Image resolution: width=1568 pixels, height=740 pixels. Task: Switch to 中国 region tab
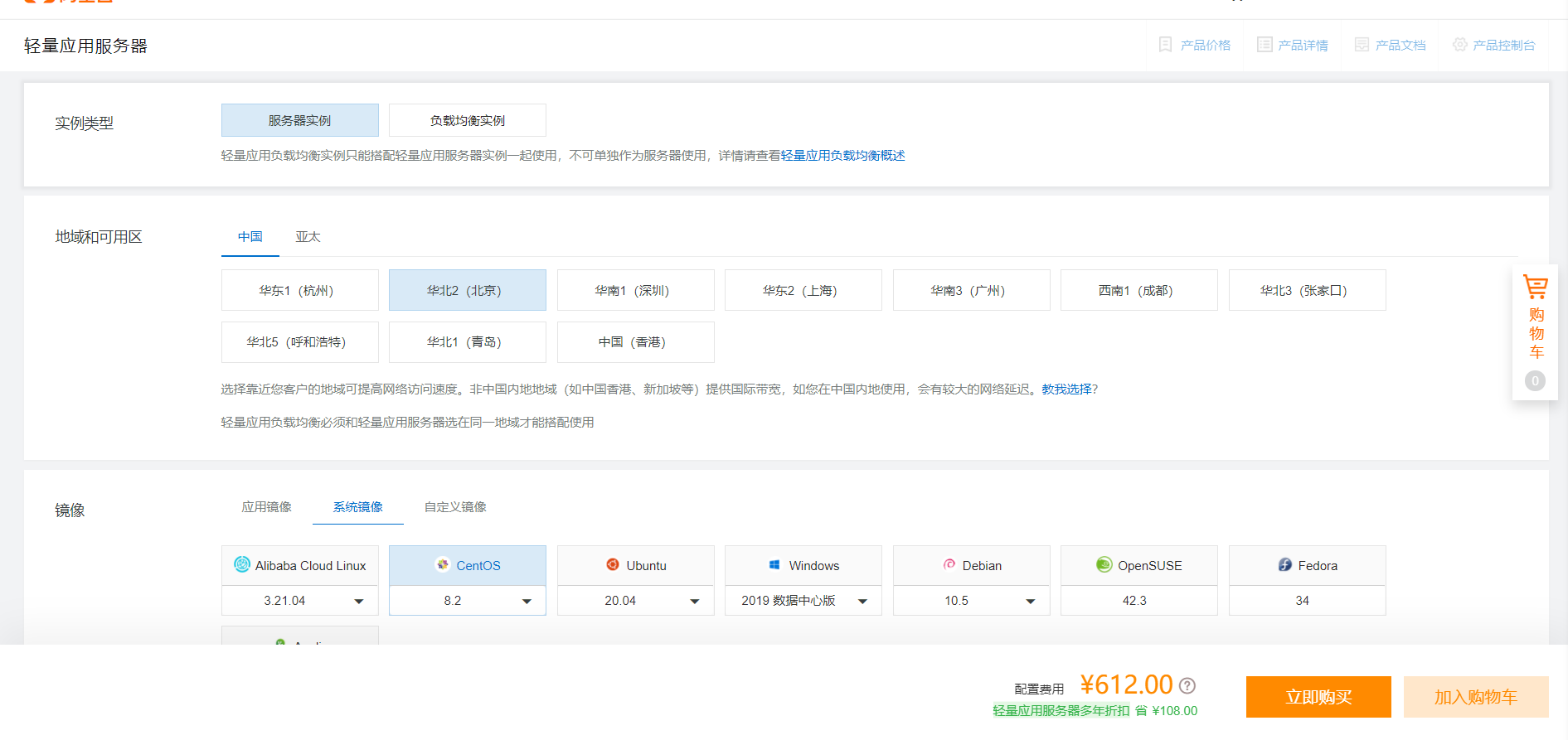point(250,237)
